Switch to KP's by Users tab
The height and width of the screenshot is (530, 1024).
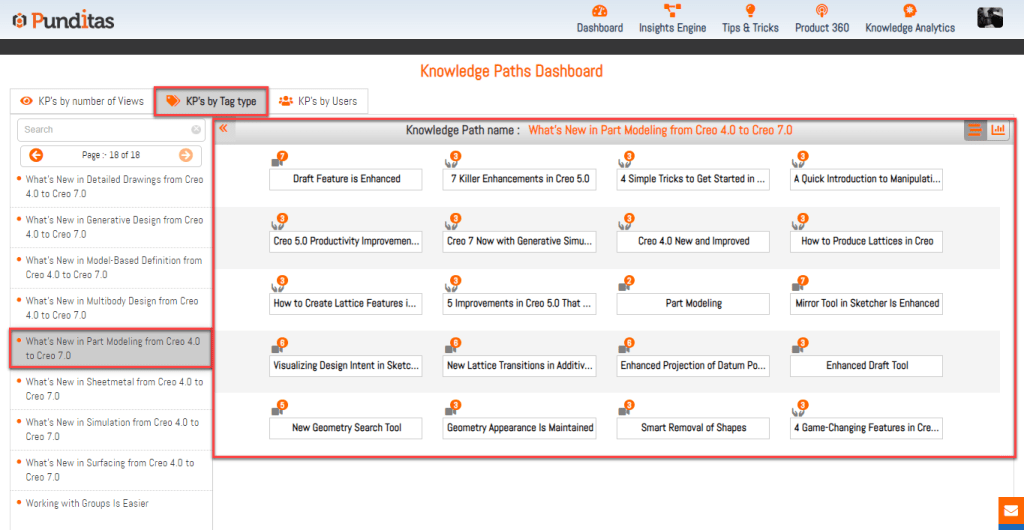pyautogui.click(x=318, y=101)
